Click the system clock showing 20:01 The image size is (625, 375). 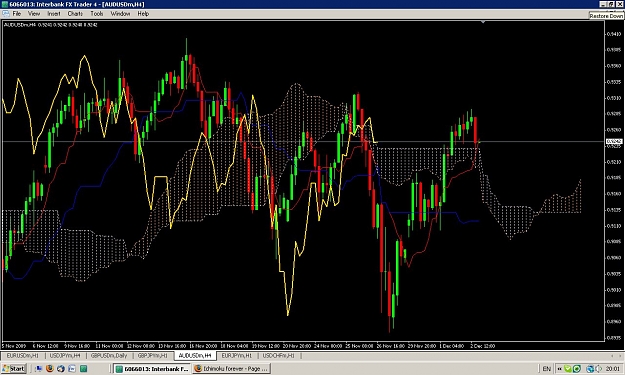tap(613, 369)
